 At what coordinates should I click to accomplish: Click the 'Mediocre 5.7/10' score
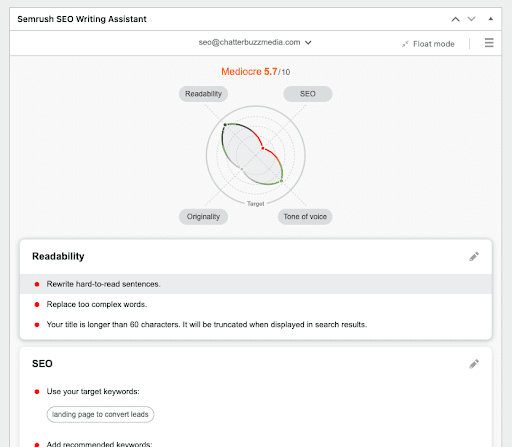(256, 72)
